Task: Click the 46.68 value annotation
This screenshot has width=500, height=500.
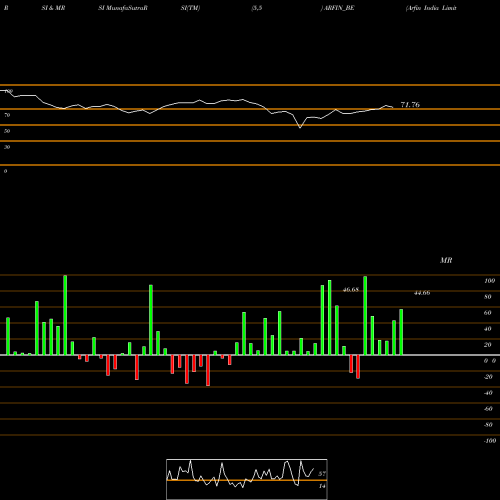Action: [351, 290]
